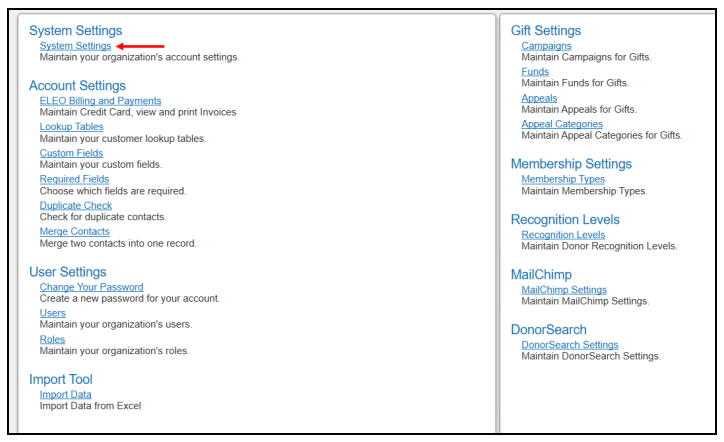Open the Membership Types link
Screen dimensions: 724x442
click(x=563, y=179)
